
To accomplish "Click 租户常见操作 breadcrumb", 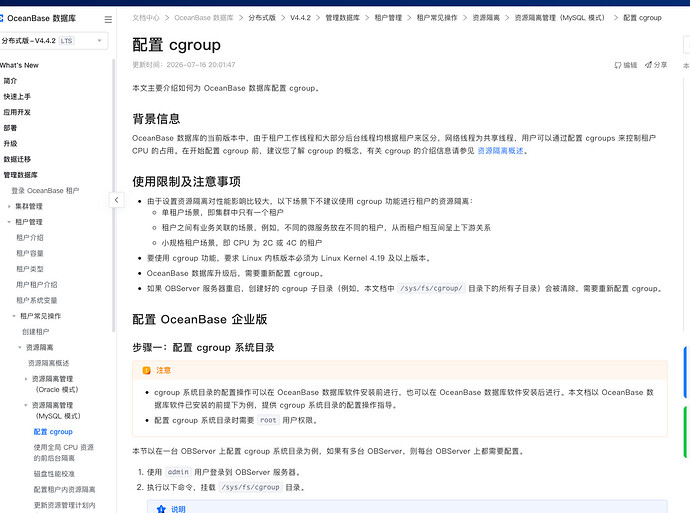I will (x=437, y=18).
